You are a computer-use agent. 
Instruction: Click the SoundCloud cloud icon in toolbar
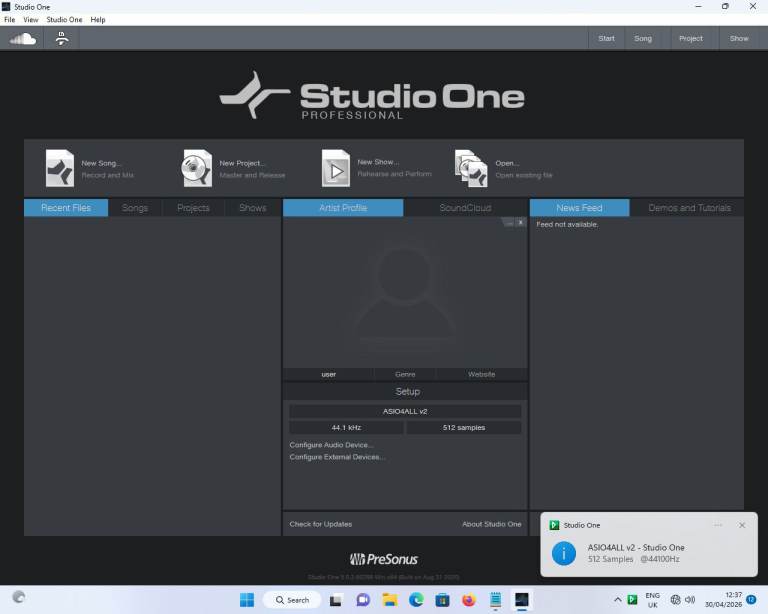pos(22,39)
